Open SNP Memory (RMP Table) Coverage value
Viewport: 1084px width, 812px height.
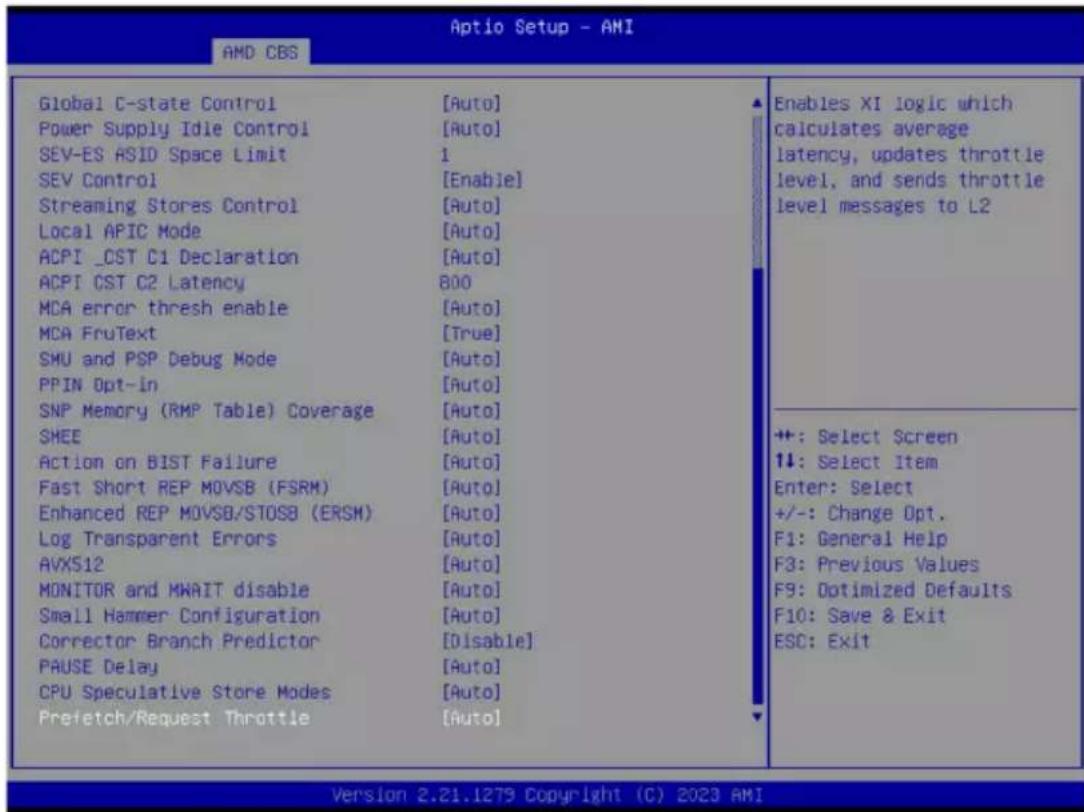point(471,411)
